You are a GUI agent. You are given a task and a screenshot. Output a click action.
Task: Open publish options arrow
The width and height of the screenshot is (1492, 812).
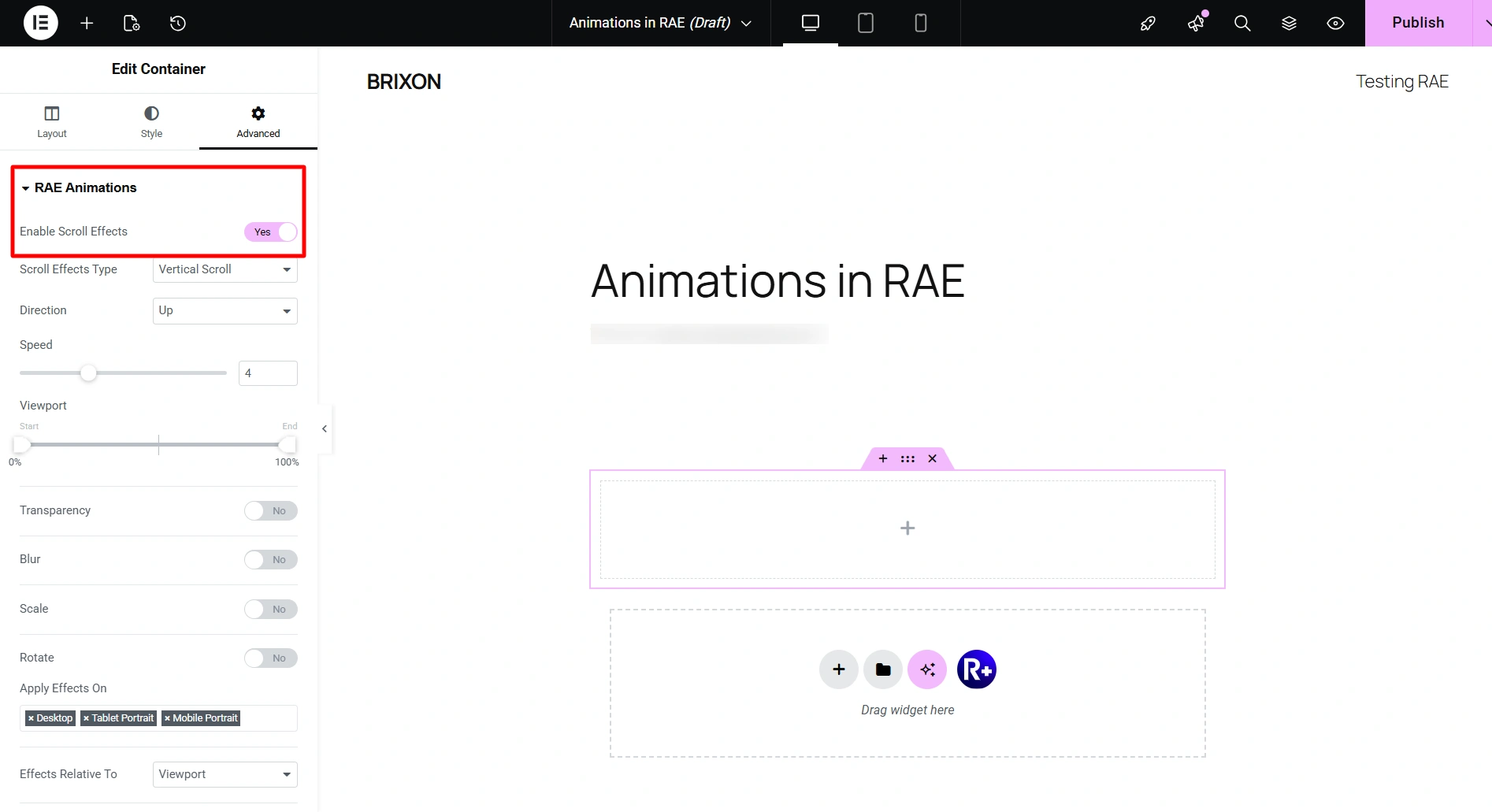1484,23
